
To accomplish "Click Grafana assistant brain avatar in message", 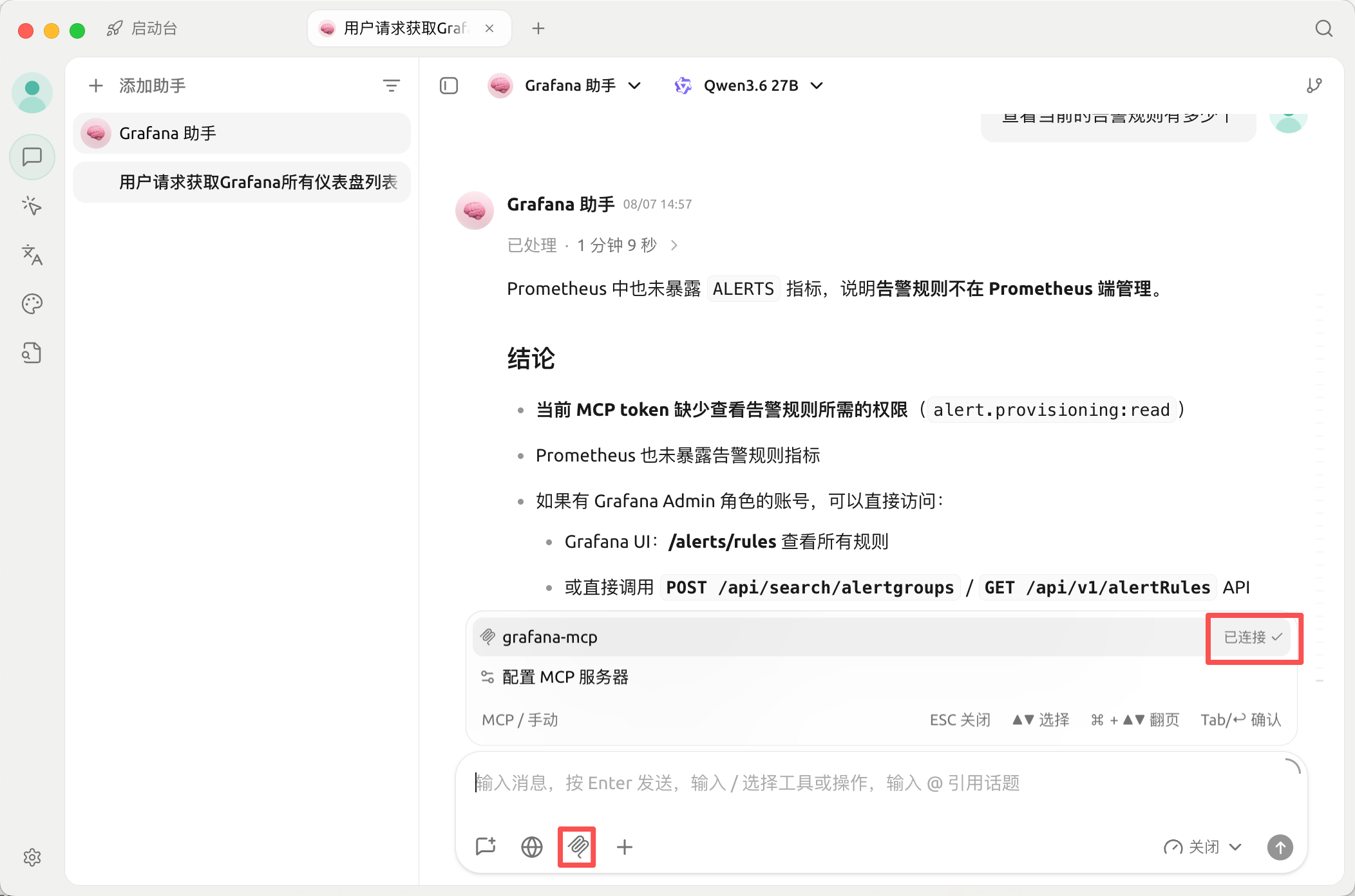I will (475, 210).
